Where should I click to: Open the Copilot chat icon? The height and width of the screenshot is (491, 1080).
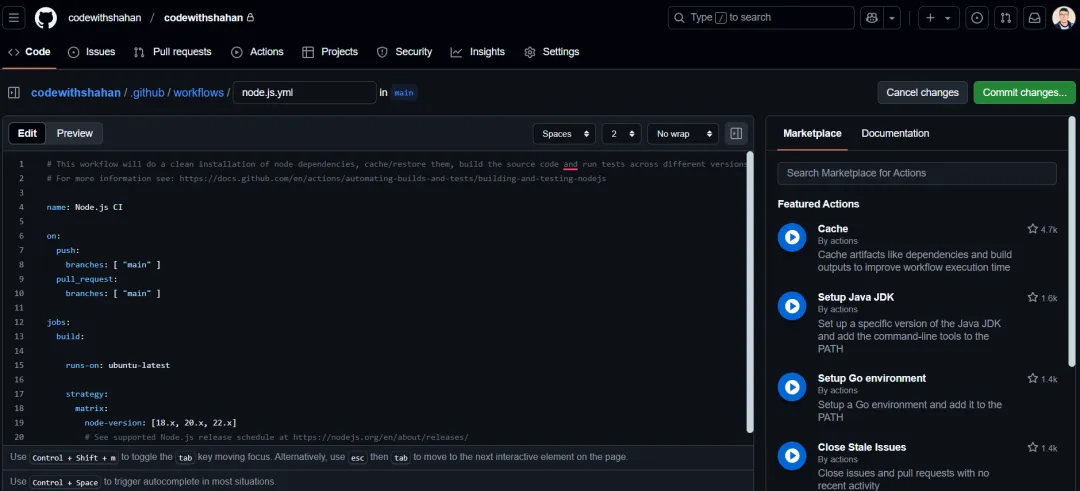pyautogui.click(x=871, y=18)
